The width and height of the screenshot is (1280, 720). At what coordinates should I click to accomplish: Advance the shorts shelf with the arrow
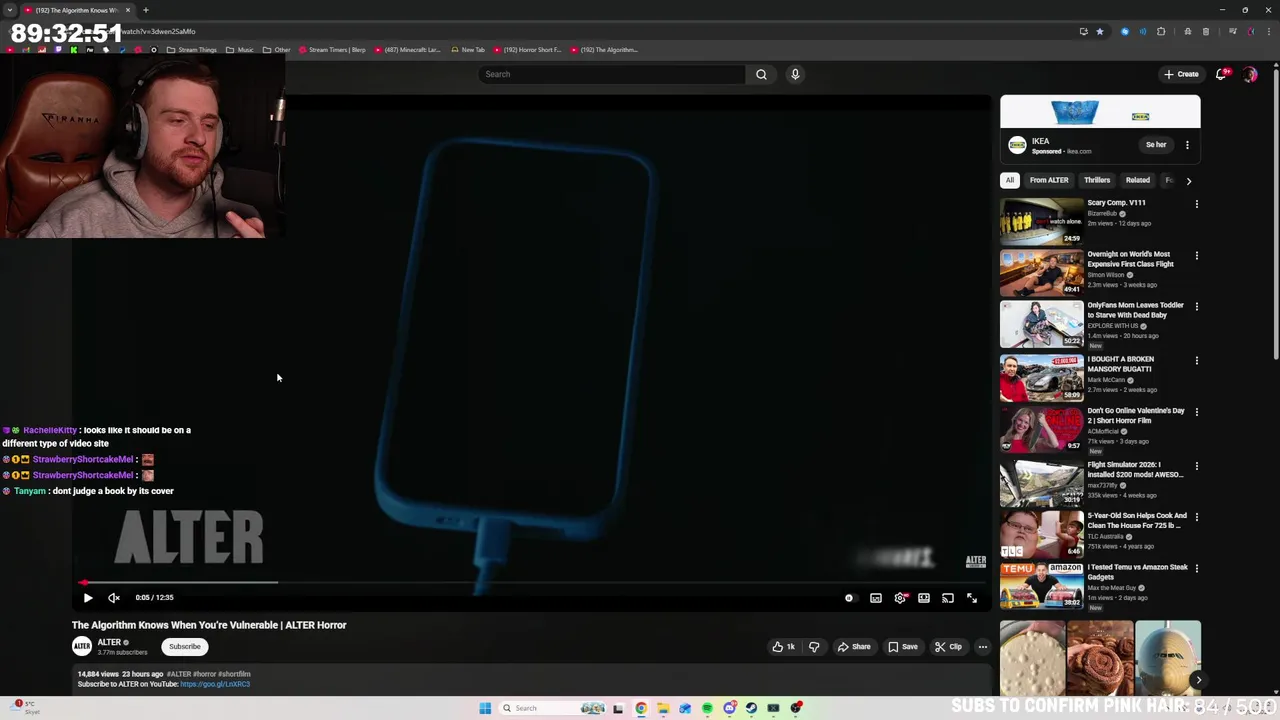1198,680
